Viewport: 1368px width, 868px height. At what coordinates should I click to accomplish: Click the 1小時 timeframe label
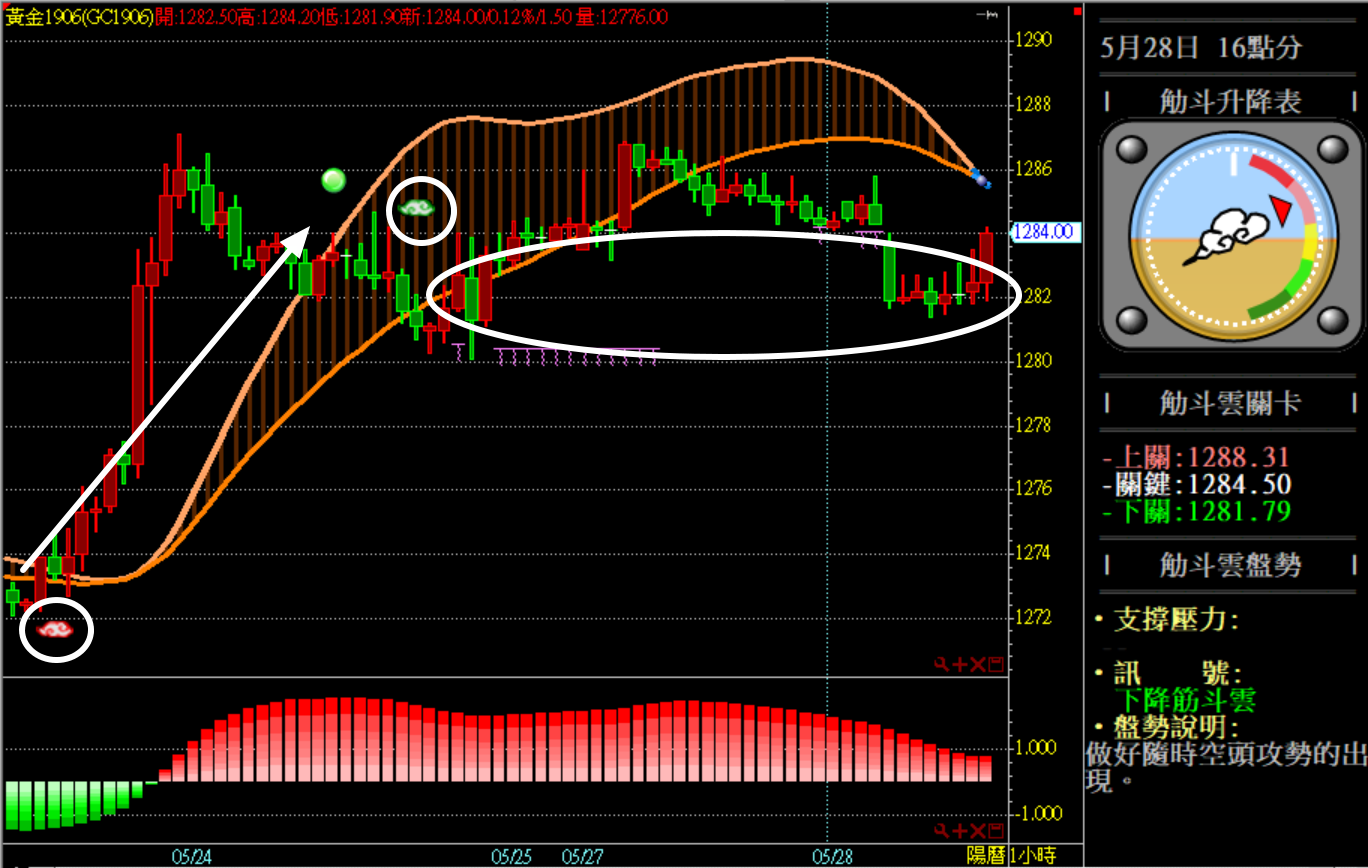[x=1033, y=857]
